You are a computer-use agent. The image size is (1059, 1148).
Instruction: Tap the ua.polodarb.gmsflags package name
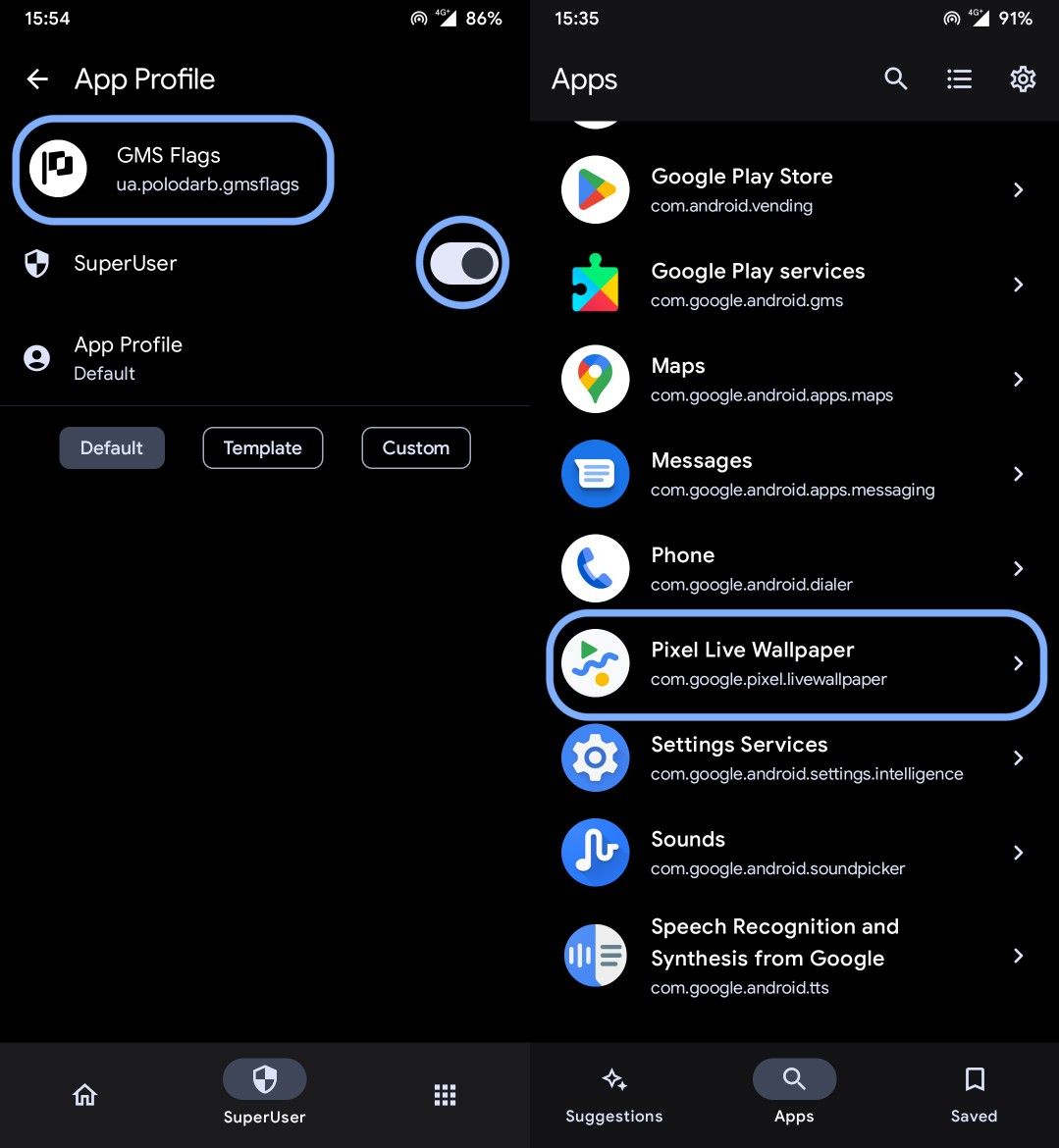click(x=207, y=183)
